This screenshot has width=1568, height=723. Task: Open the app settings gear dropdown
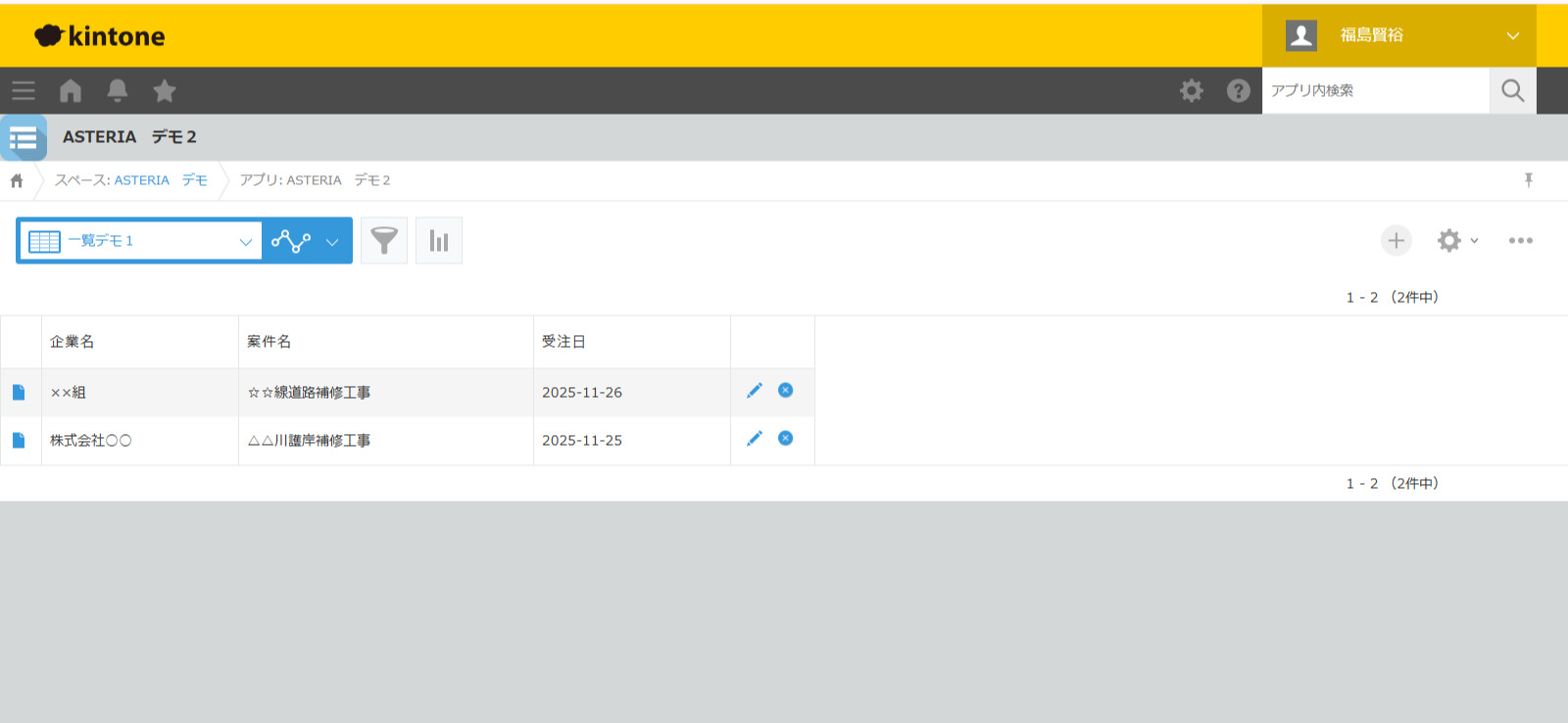(1456, 241)
